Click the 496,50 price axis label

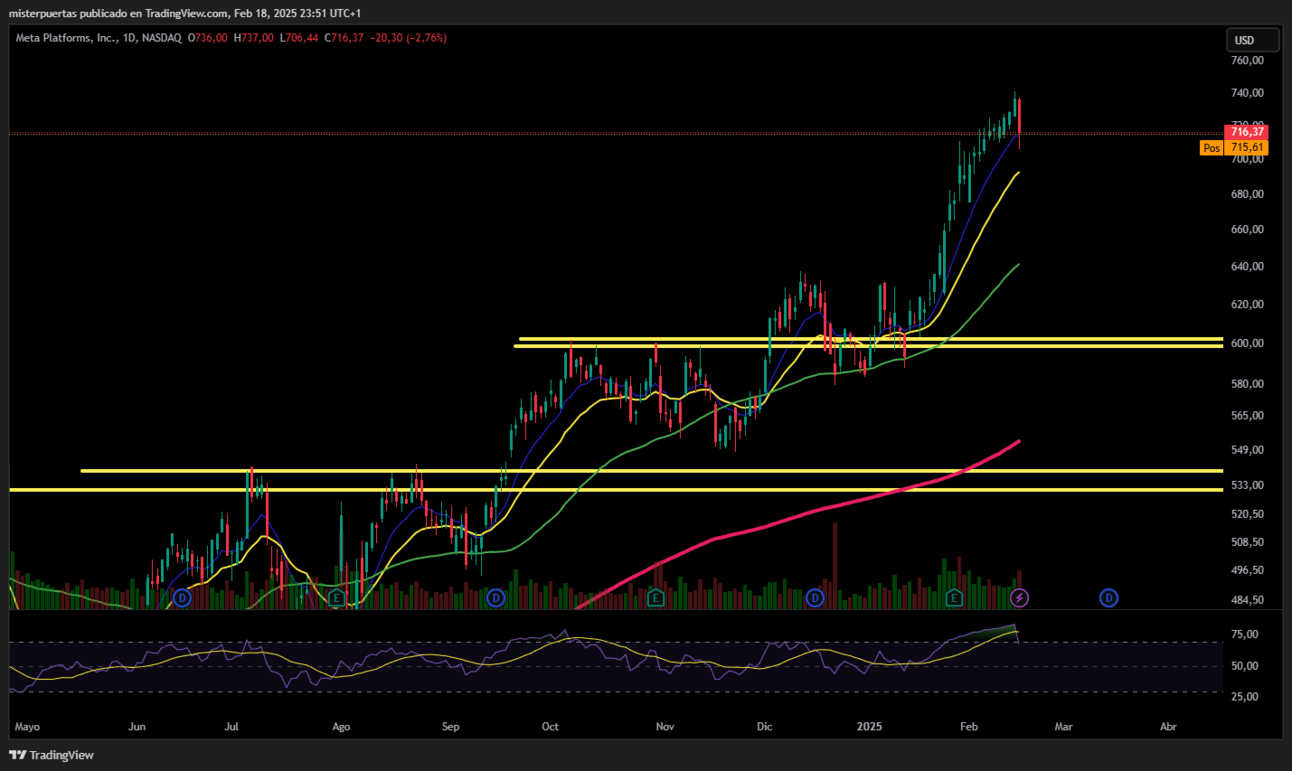(x=1249, y=570)
